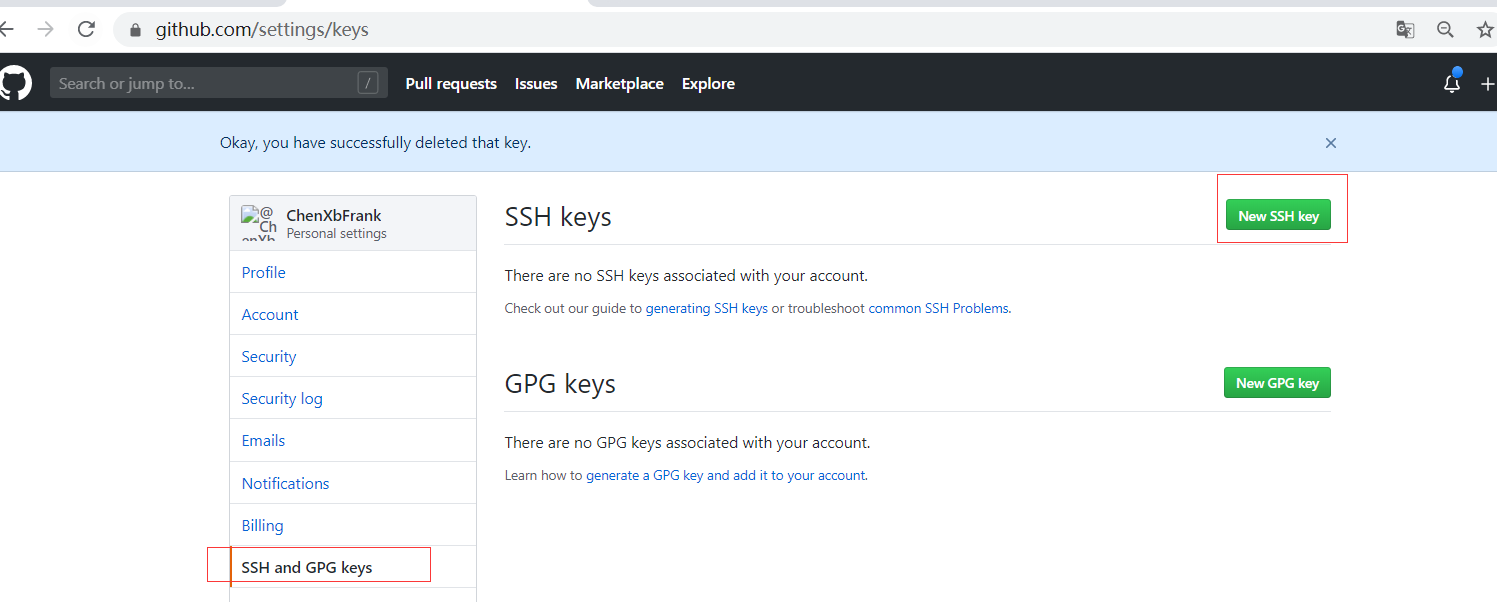
Task: Open Pull requests in top navigation
Action: pos(451,84)
